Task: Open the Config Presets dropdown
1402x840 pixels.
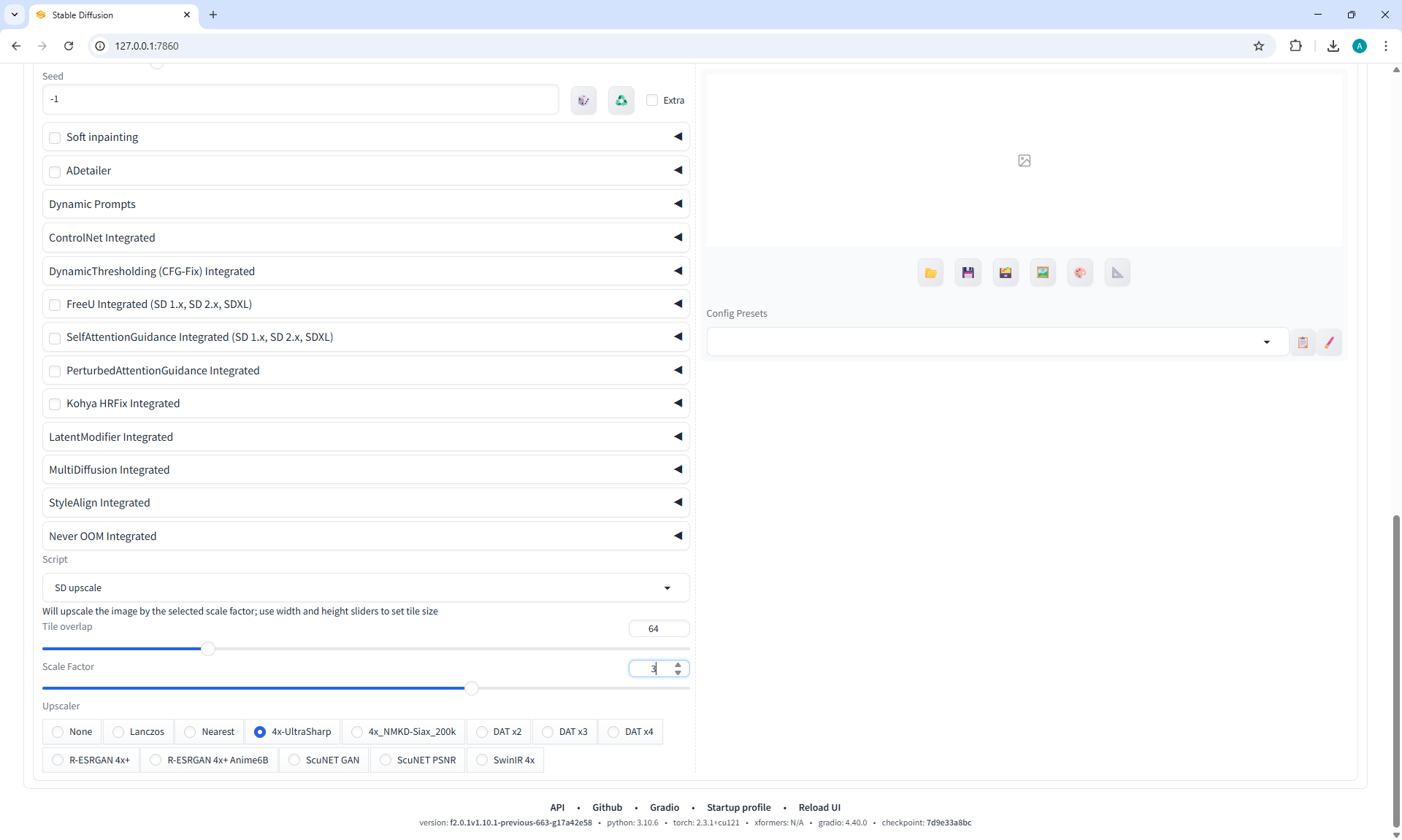Action: [x=997, y=342]
